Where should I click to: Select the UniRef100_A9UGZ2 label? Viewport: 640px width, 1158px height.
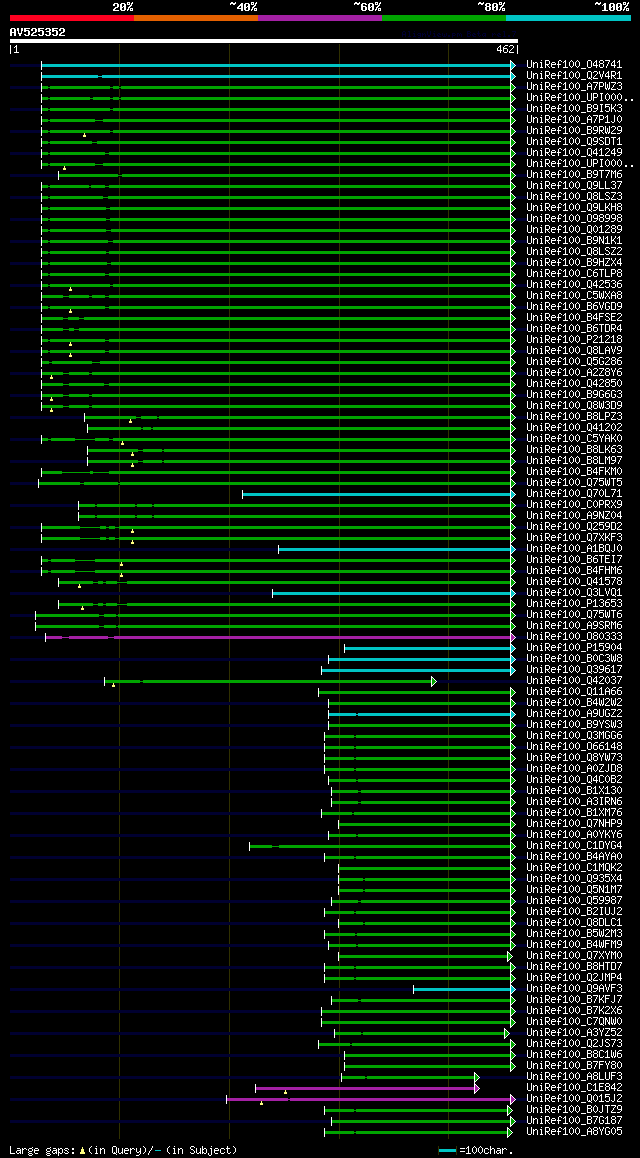click(574, 714)
